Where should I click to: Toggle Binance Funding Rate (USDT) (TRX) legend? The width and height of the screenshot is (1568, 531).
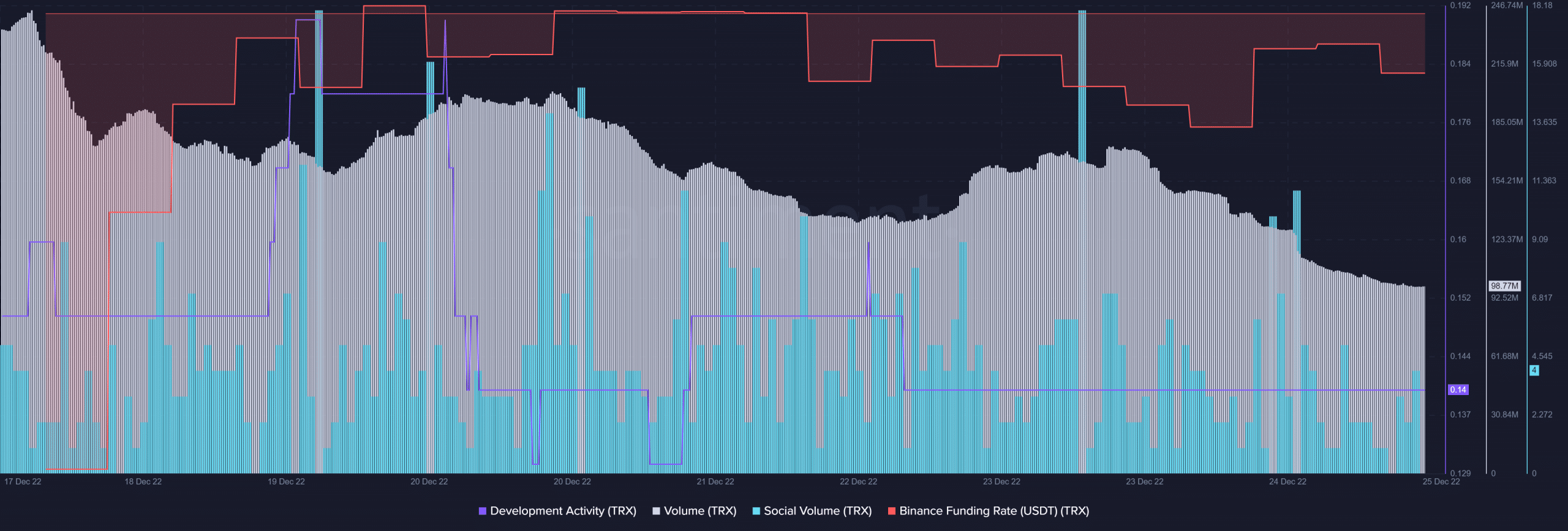pos(989,511)
